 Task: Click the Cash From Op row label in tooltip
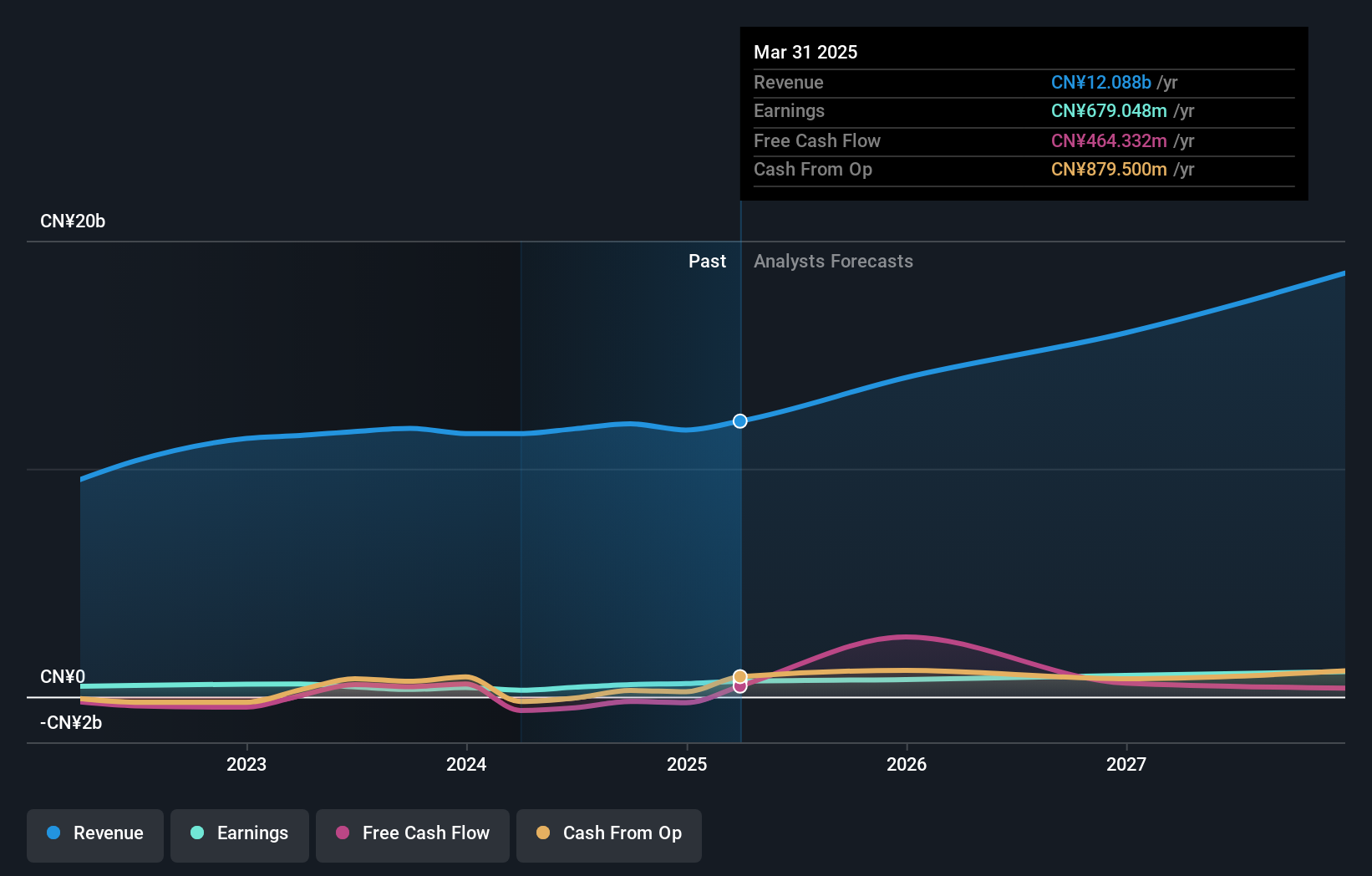[813, 170]
